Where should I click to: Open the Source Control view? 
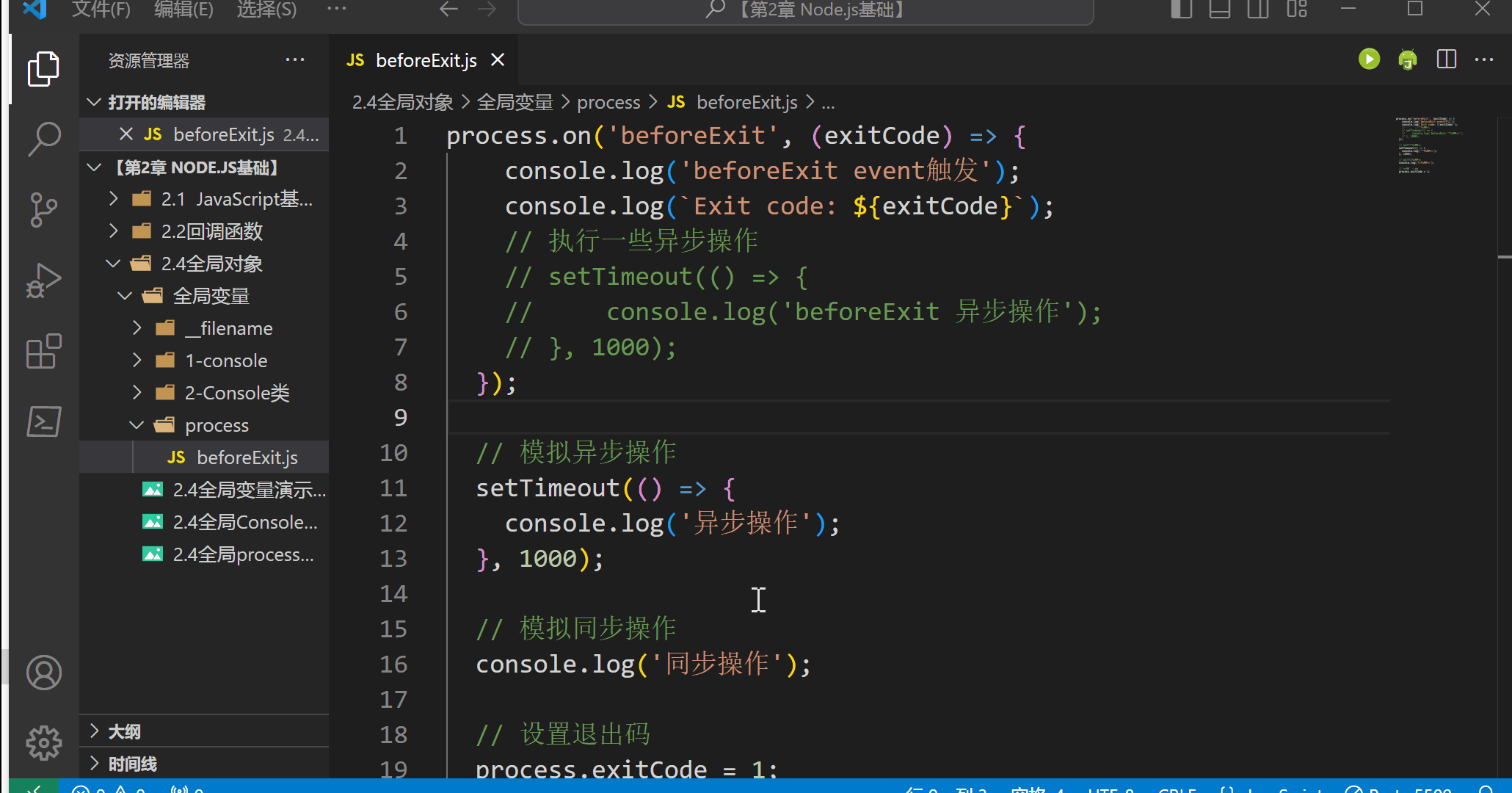(x=43, y=210)
